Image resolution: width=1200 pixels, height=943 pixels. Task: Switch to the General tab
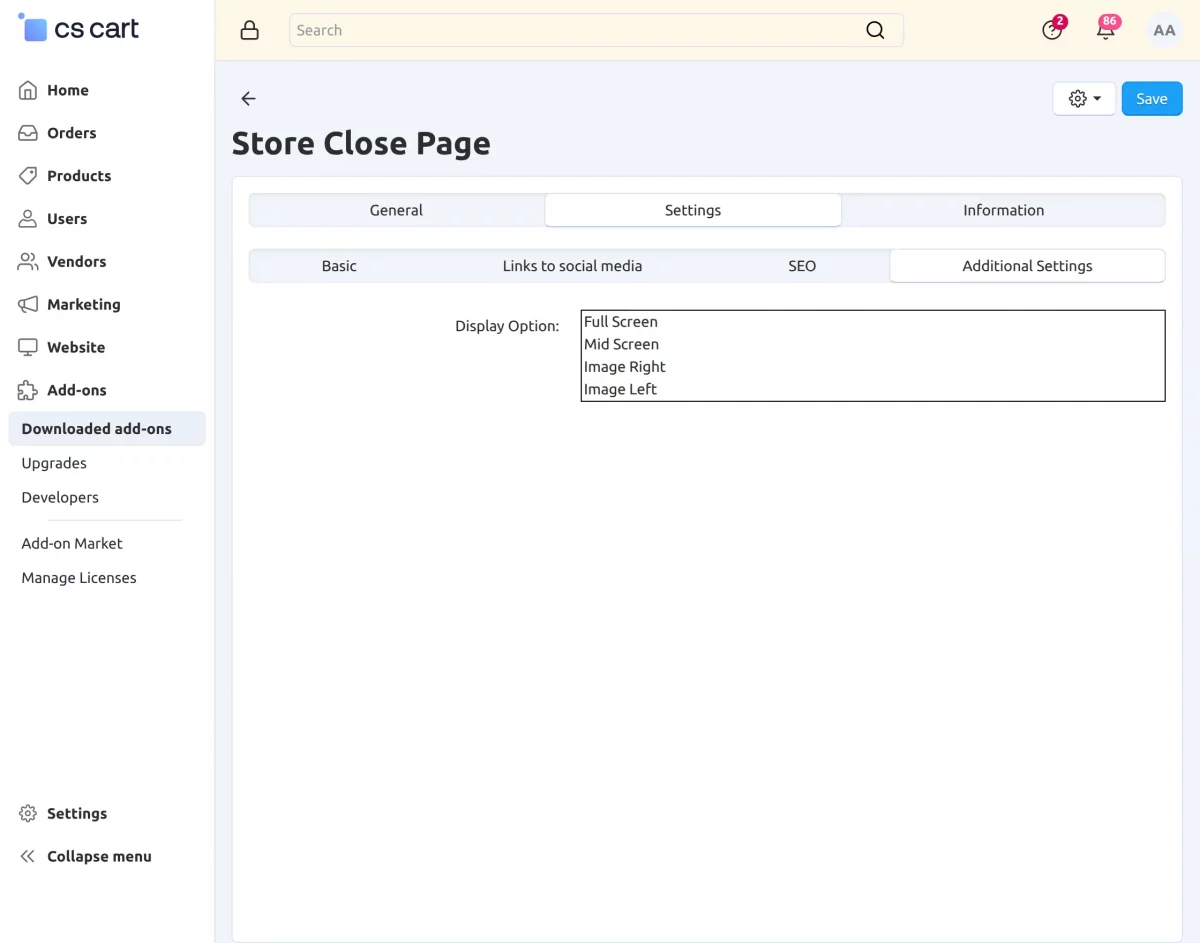[396, 210]
